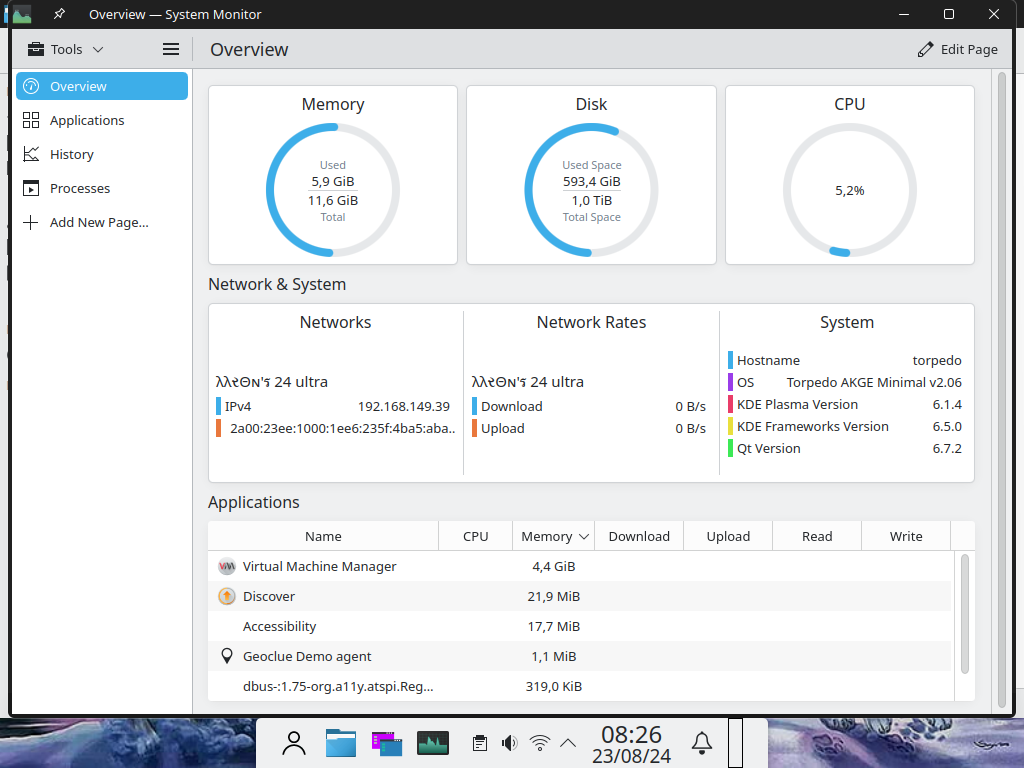Viewport: 1024px width, 768px height.
Task: Click the Upload rate 0 B/s value
Action: click(690, 428)
